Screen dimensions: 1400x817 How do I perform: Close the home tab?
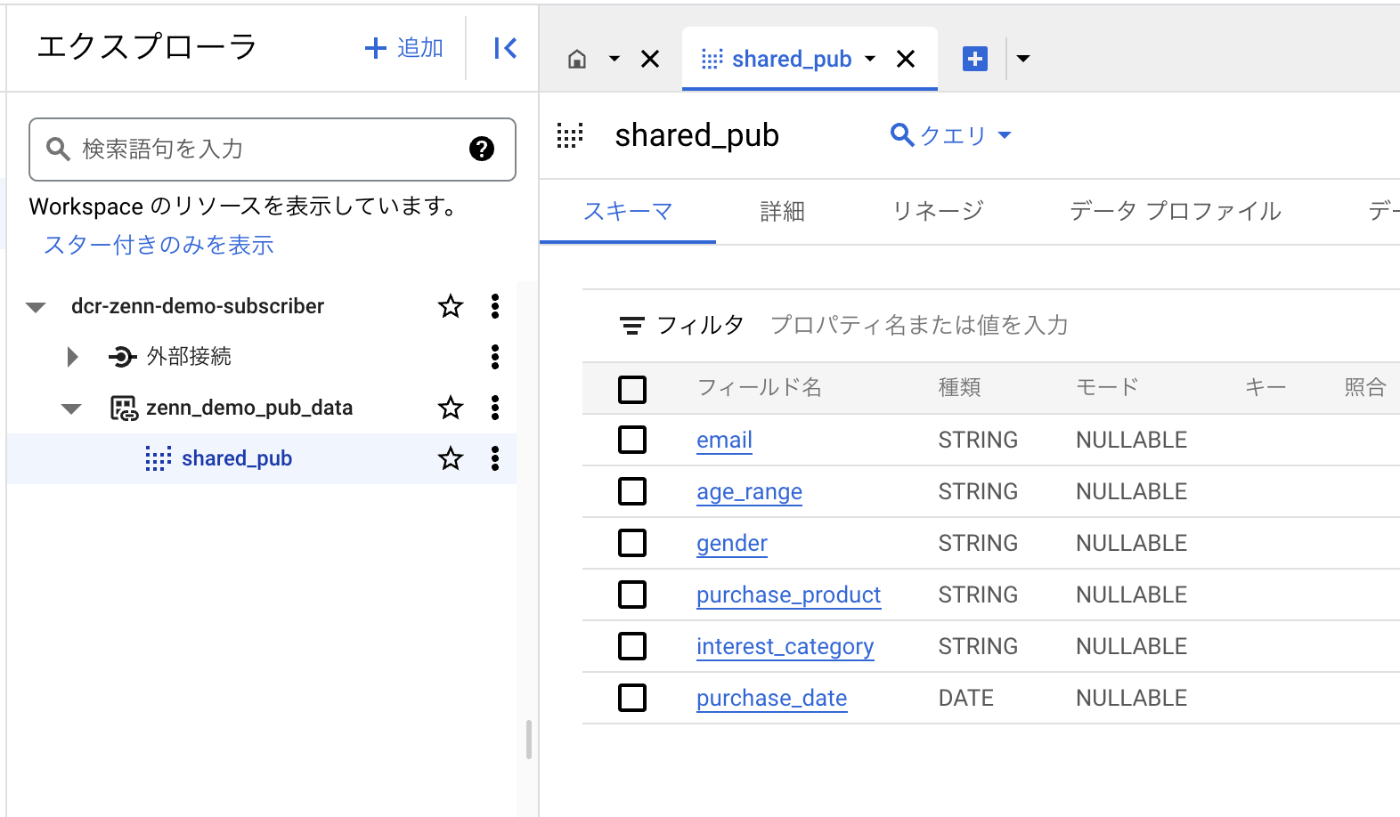pyautogui.click(x=650, y=60)
